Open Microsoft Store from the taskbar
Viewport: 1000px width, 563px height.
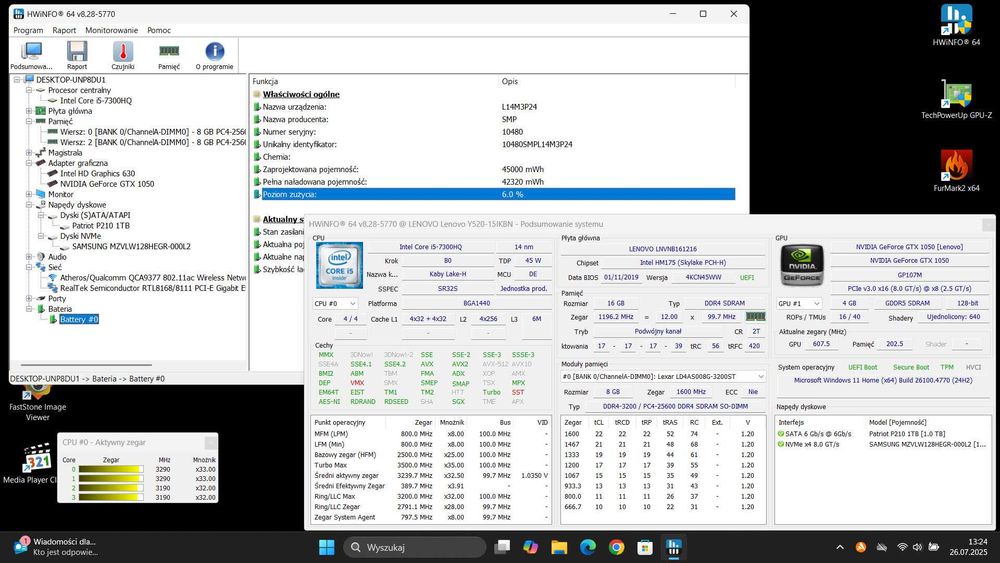(x=645, y=547)
